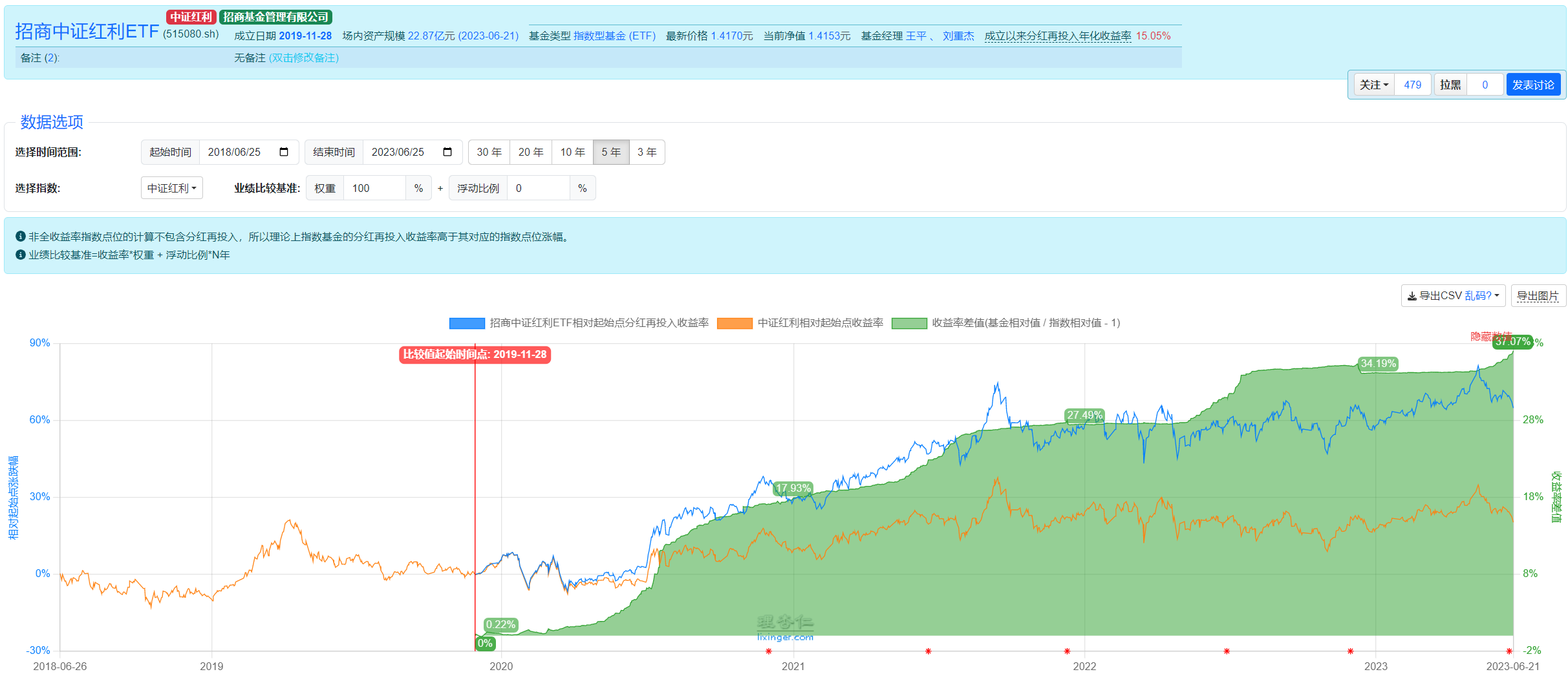
Task: Click the 权重 weight input field
Action: [374, 188]
